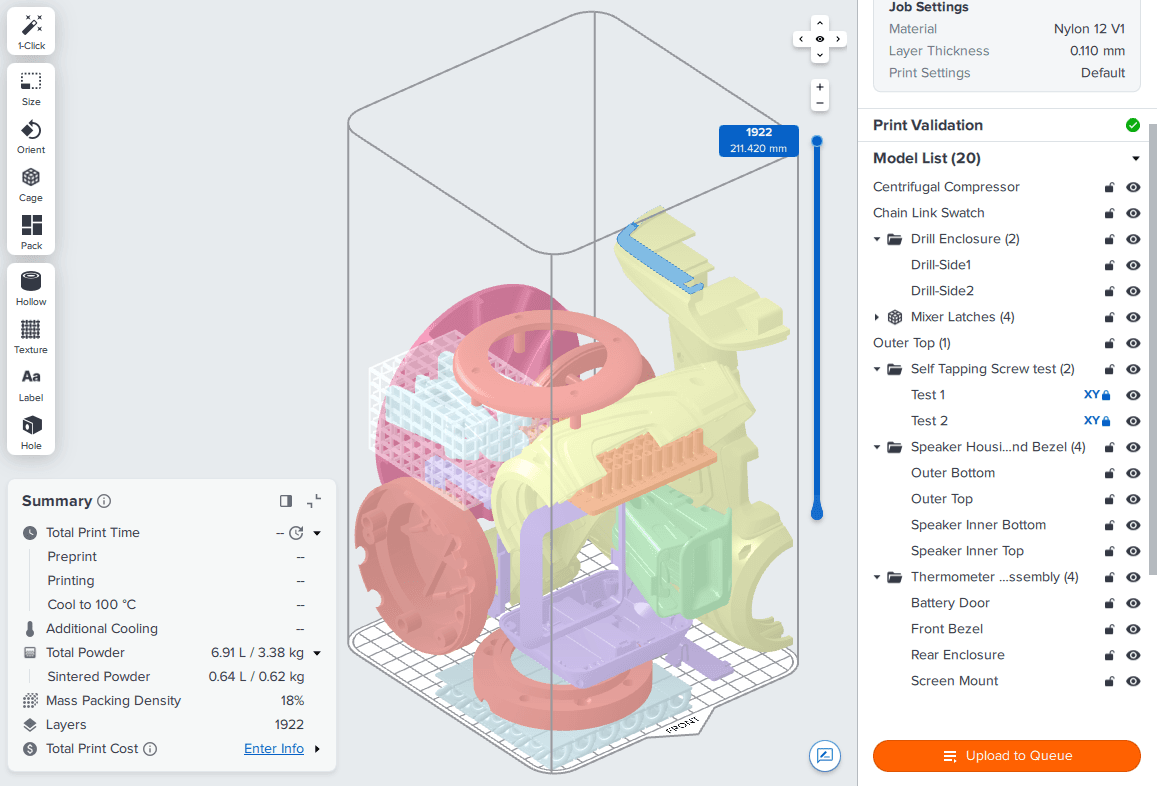Select the Label tool

coord(31,384)
